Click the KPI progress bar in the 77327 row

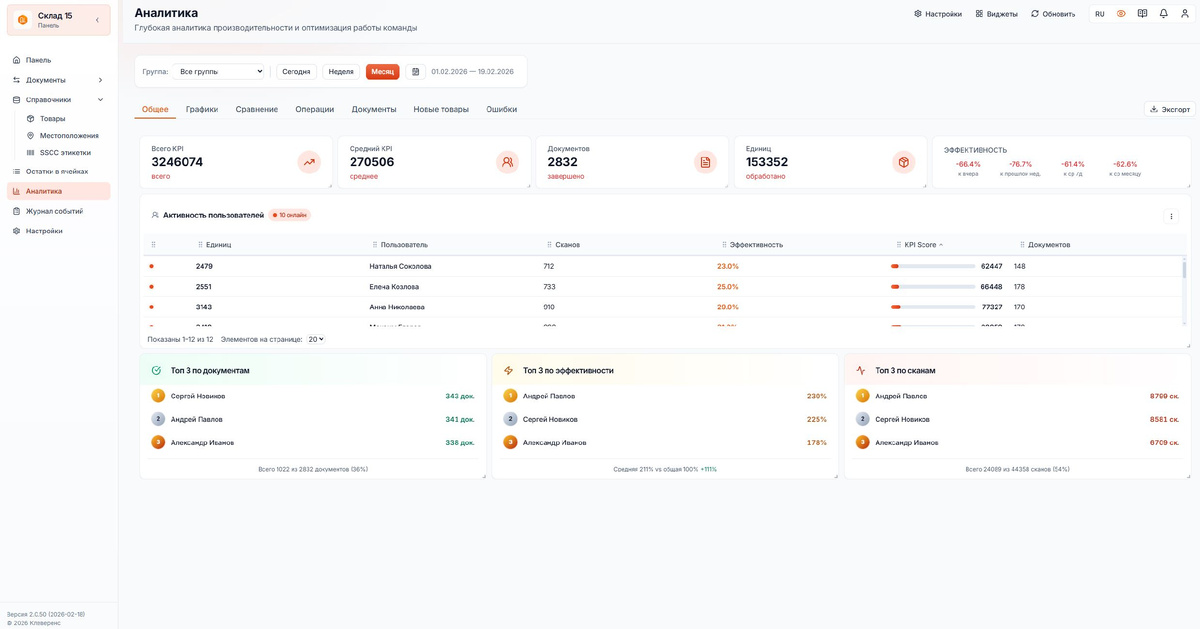click(x=933, y=307)
